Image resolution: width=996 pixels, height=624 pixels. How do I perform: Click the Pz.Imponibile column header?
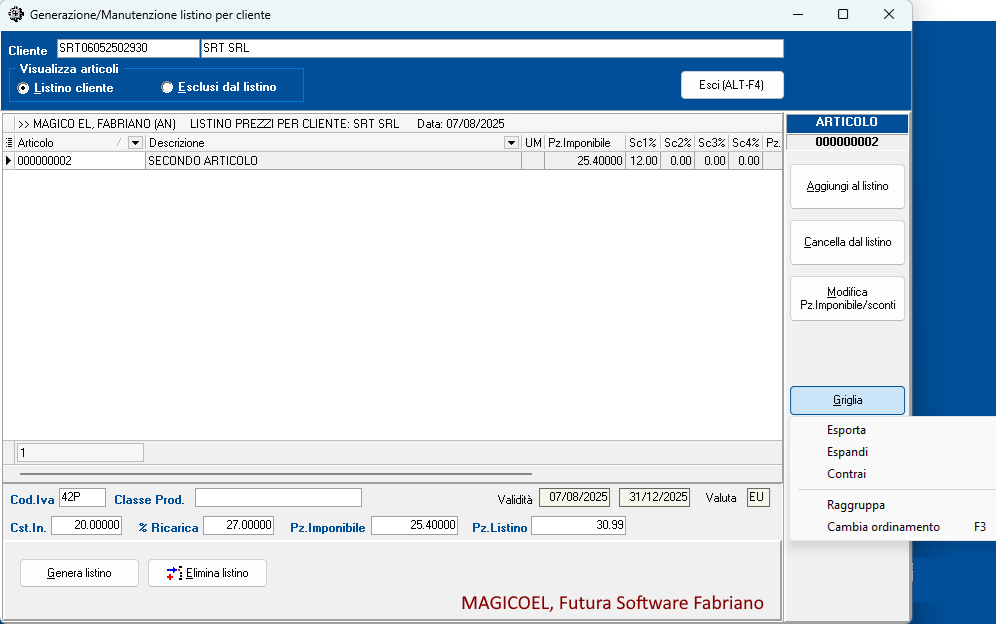pos(584,143)
